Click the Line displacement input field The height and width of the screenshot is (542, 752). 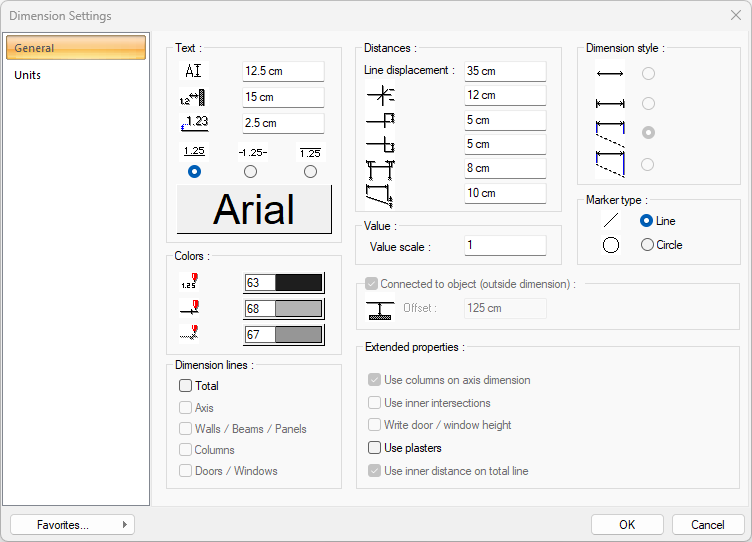(505, 71)
